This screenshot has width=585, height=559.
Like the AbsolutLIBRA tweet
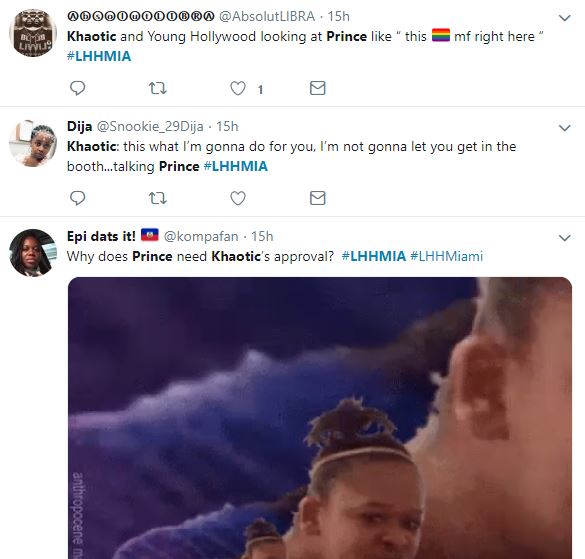point(238,88)
